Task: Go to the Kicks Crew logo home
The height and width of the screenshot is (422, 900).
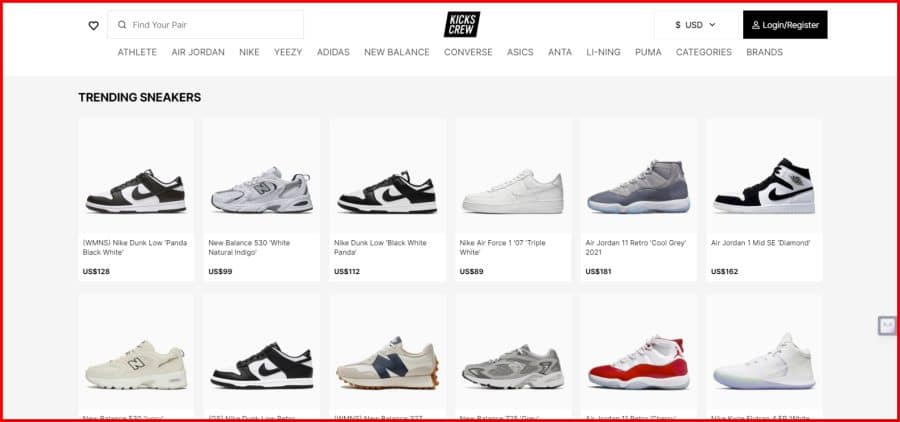Action: pyautogui.click(x=461, y=25)
